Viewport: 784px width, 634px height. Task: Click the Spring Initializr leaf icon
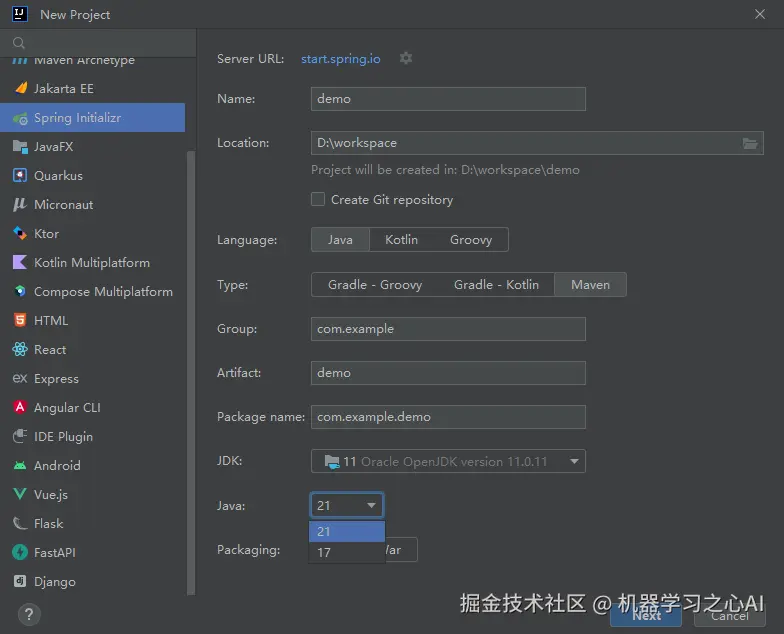click(x=20, y=118)
